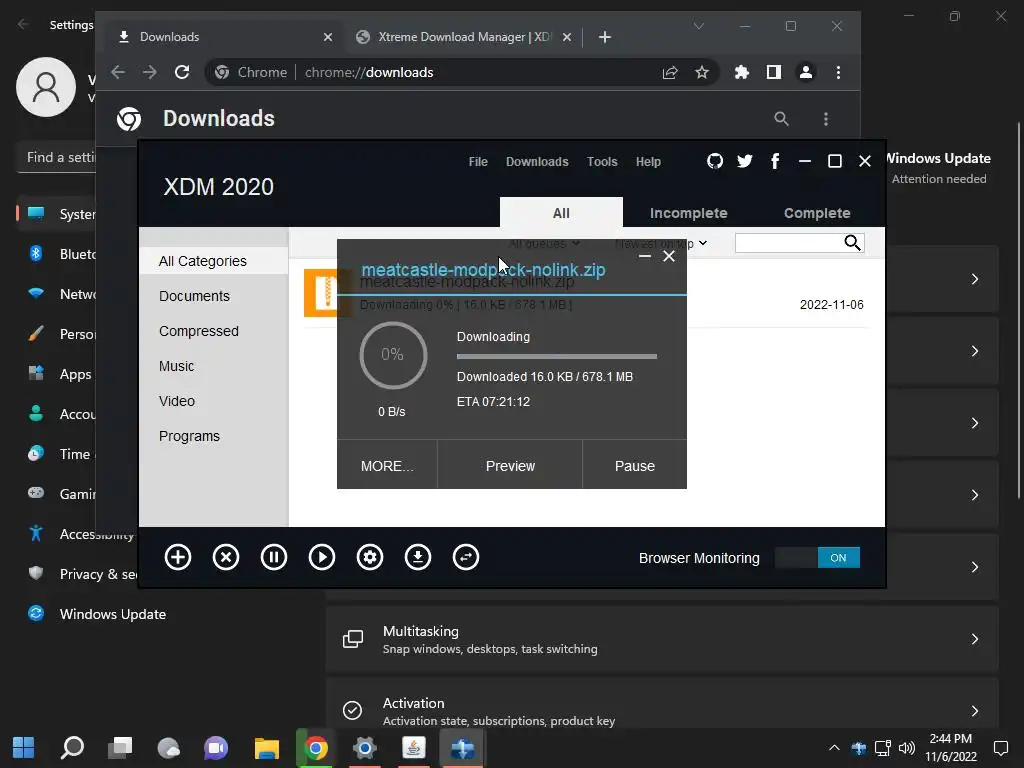Switch to the Incomplete tab
Screen dimensions: 1024x768
688,213
